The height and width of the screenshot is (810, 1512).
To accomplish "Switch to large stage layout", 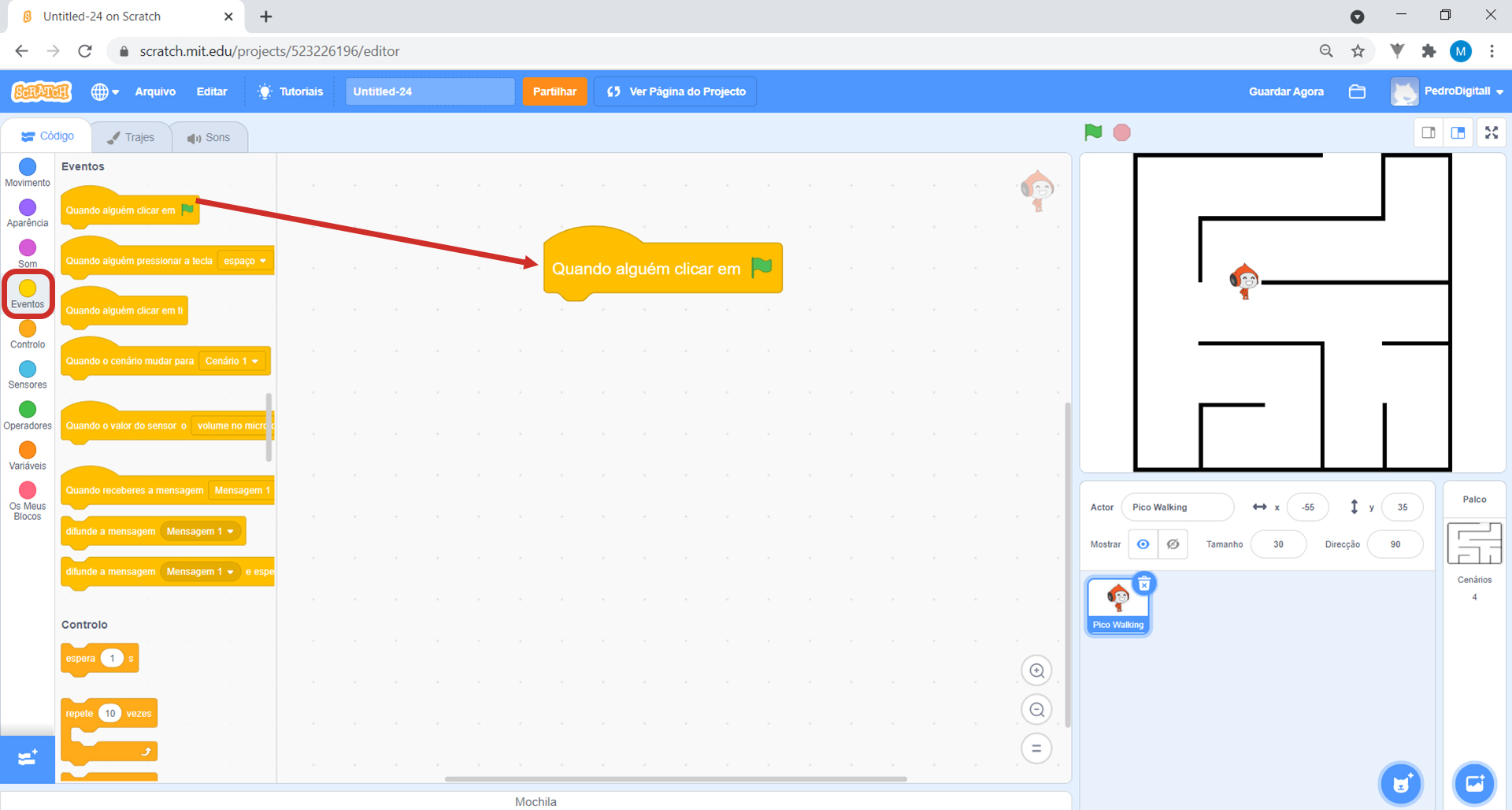I will pyautogui.click(x=1458, y=132).
